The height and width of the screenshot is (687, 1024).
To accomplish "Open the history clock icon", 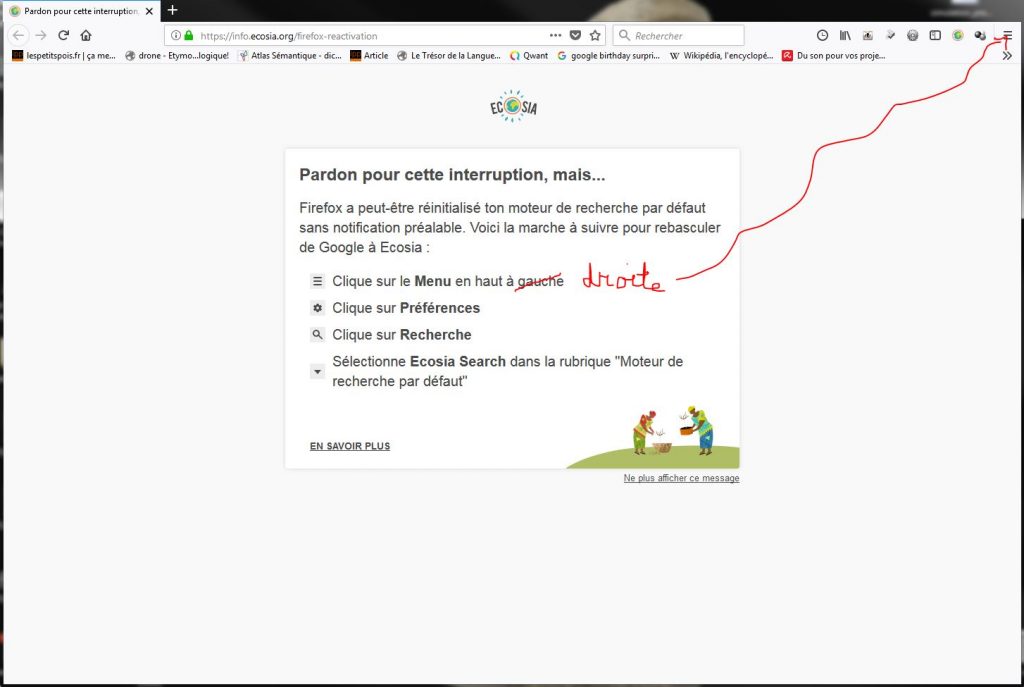I will click(822, 35).
